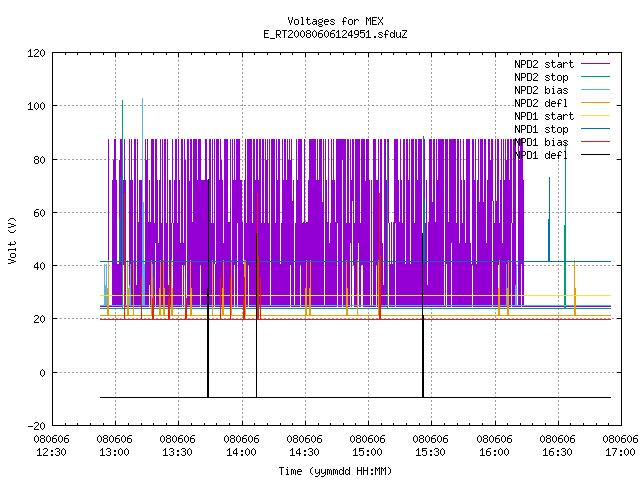Click the purple NPD2 start legend line
The height and width of the screenshot is (480, 640).
pos(596,64)
